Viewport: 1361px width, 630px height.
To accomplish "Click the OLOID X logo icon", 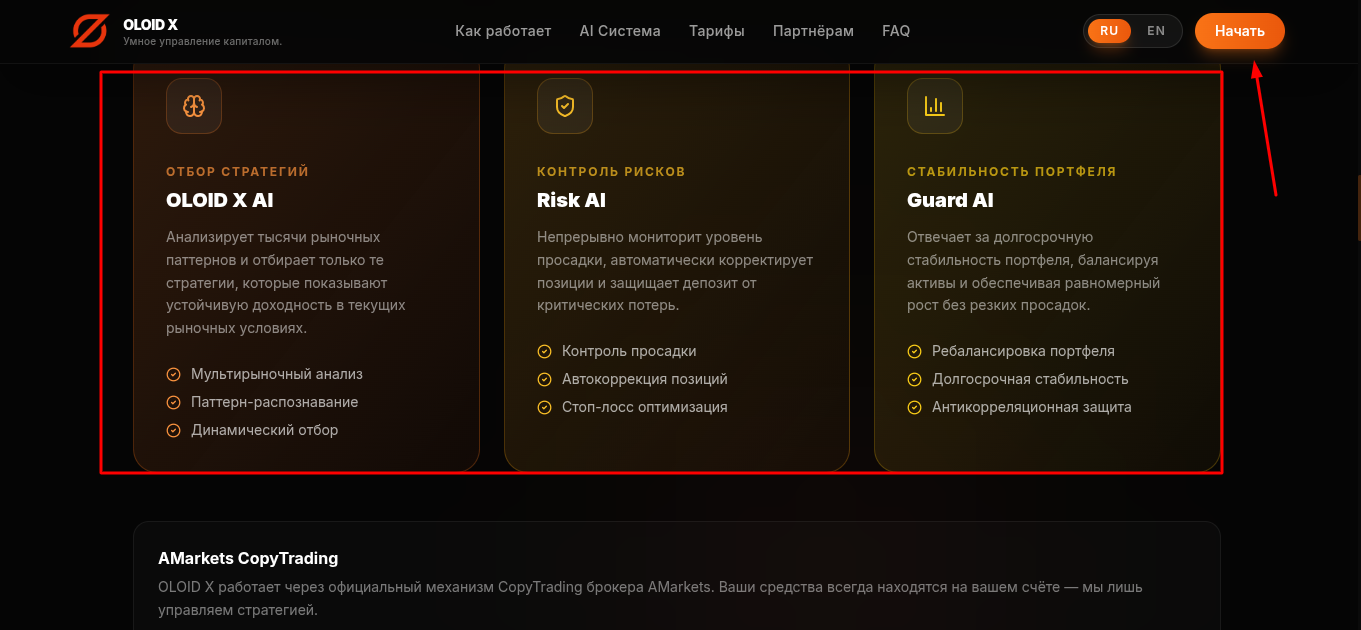I will pos(89,31).
